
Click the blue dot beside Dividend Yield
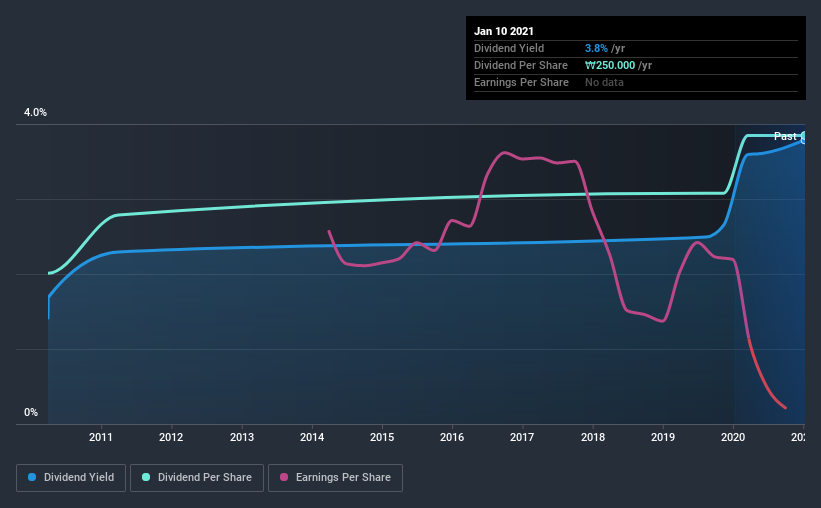tap(31, 478)
